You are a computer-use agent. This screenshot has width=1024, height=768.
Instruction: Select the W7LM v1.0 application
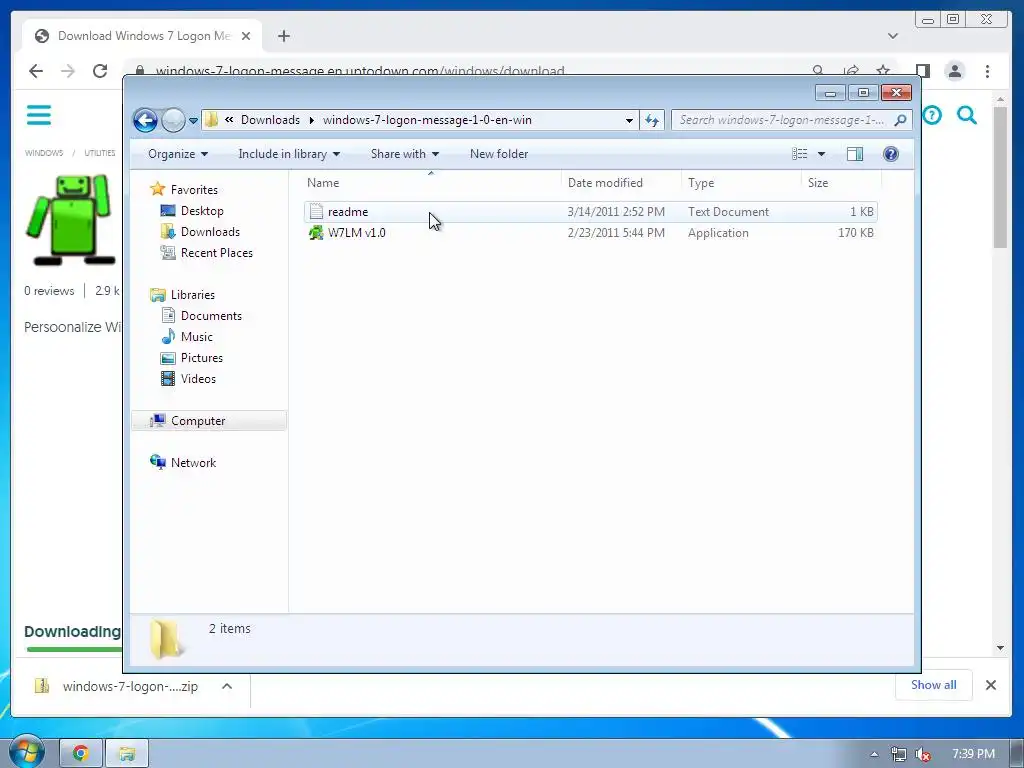(590, 232)
